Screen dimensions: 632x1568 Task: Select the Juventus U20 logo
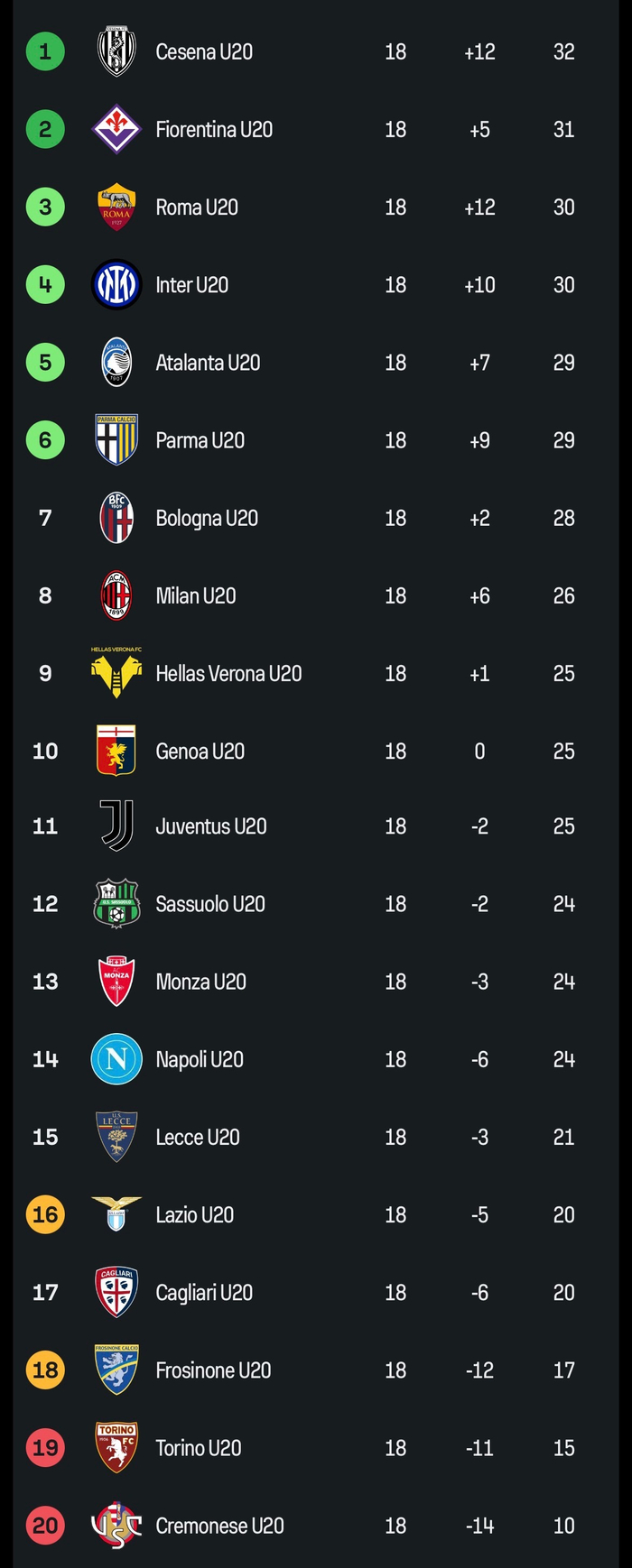116,826
